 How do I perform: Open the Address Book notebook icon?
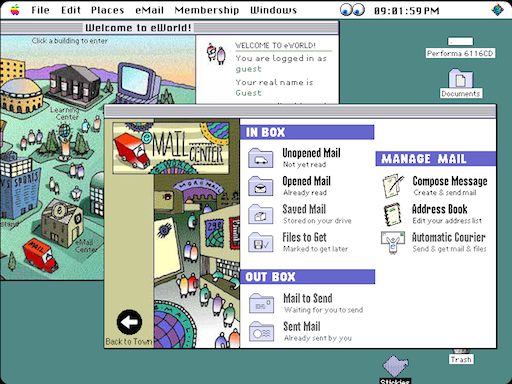(x=393, y=214)
